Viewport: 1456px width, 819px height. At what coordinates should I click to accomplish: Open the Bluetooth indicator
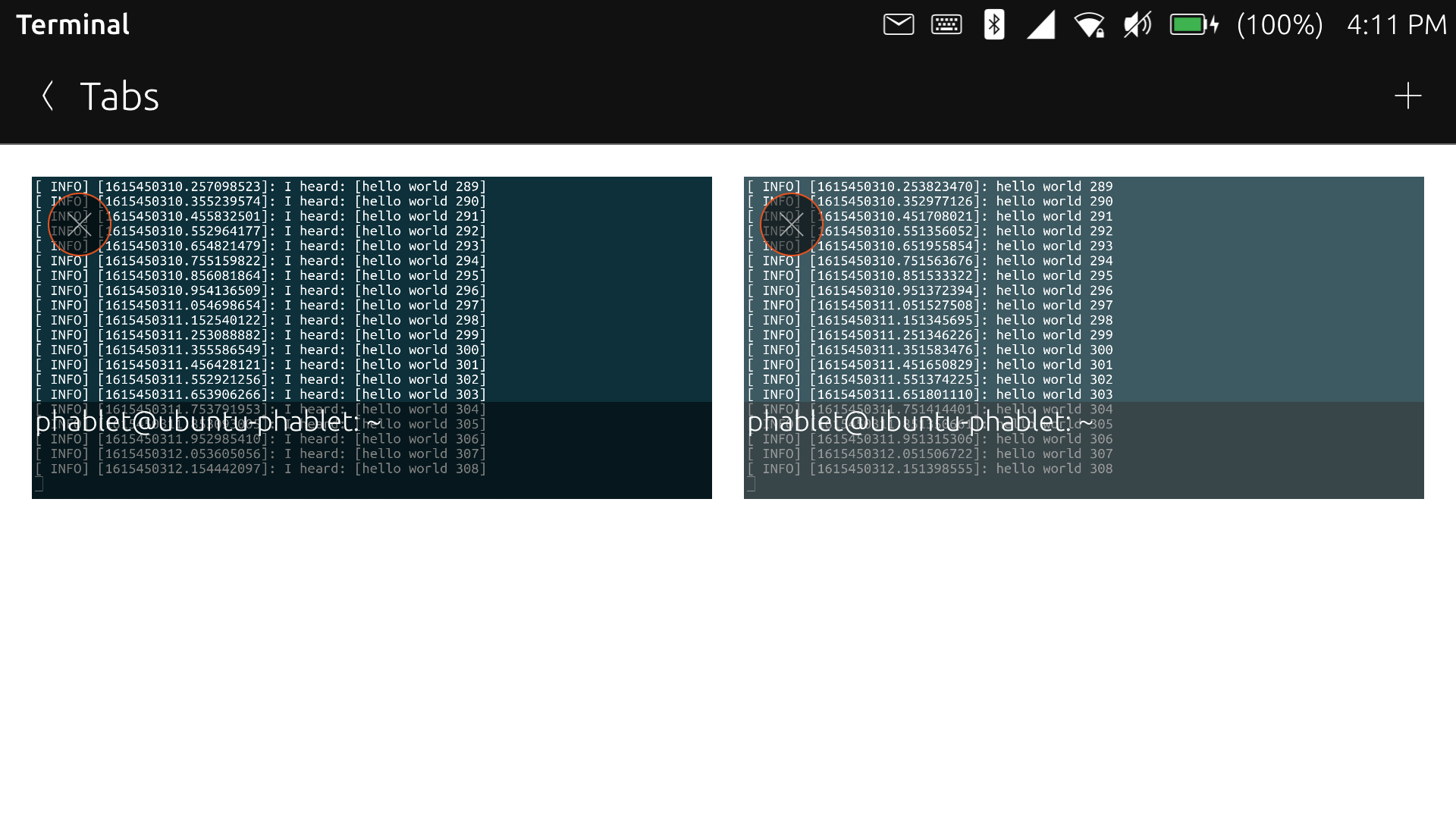click(x=994, y=25)
